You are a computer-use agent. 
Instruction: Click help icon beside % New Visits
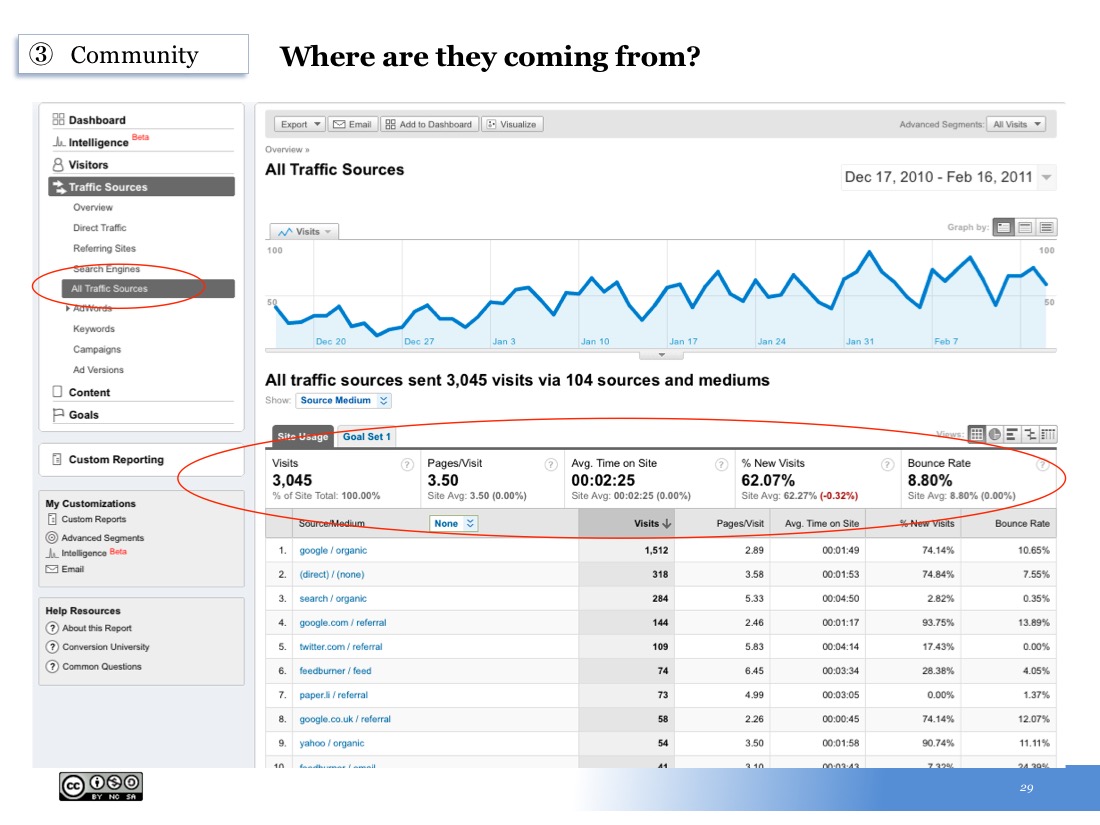coord(887,464)
